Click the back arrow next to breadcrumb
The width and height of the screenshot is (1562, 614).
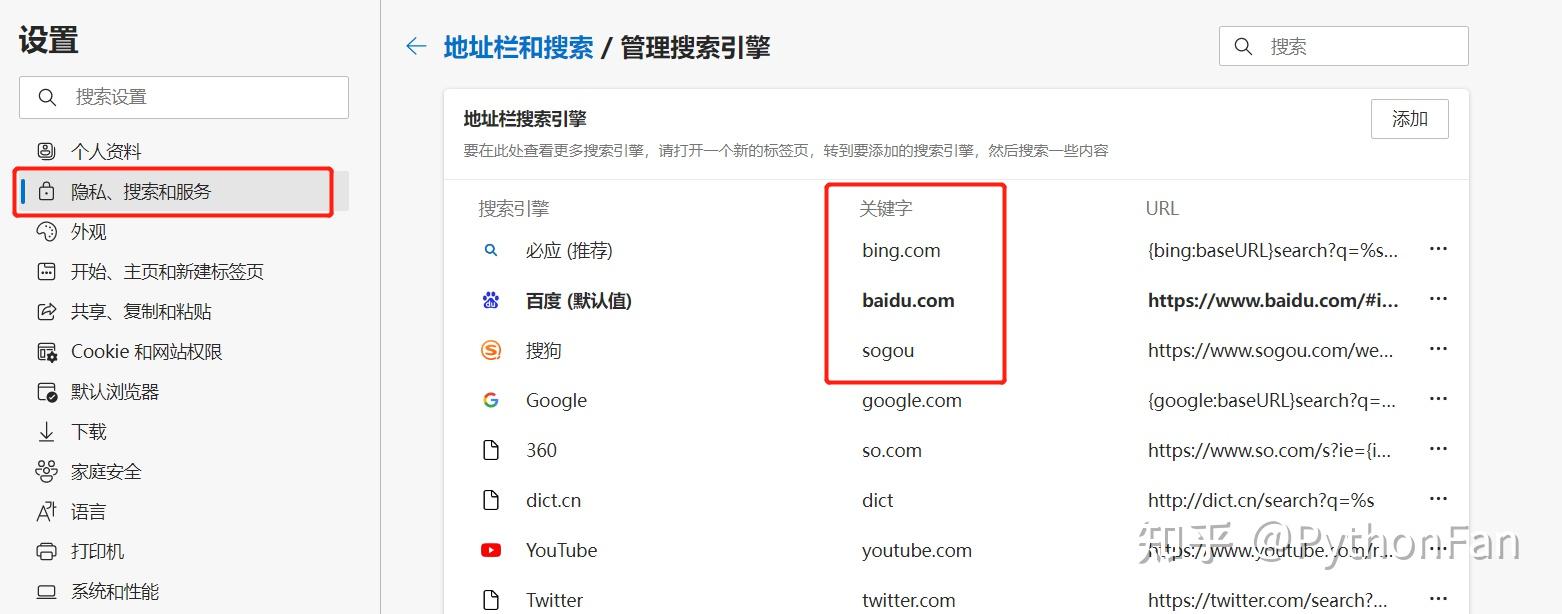coord(416,45)
